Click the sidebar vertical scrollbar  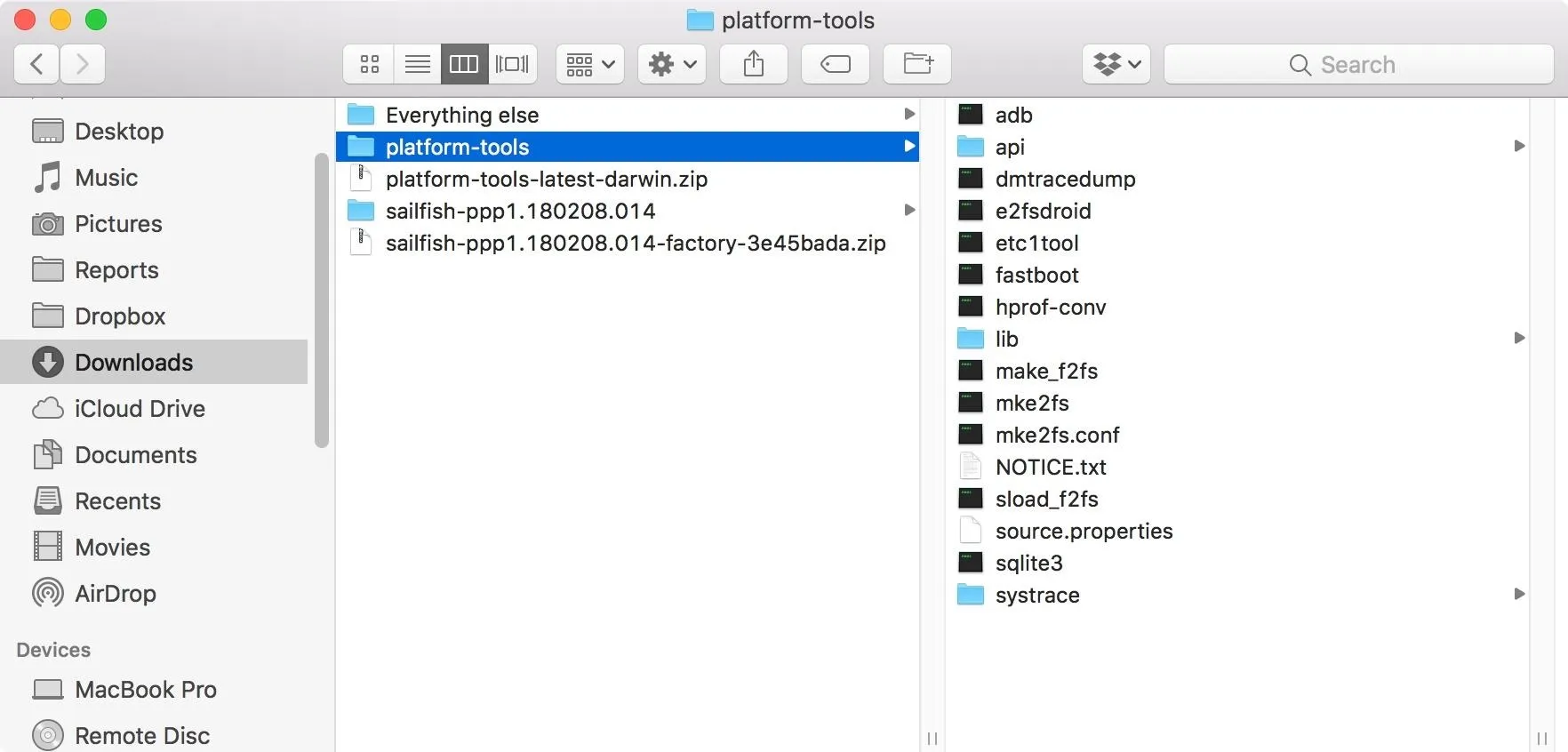point(322,302)
